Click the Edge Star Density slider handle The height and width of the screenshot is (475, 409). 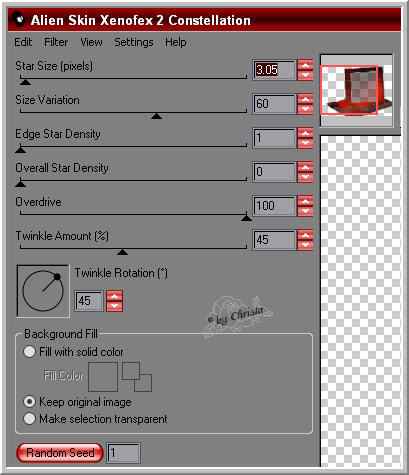point(20,150)
